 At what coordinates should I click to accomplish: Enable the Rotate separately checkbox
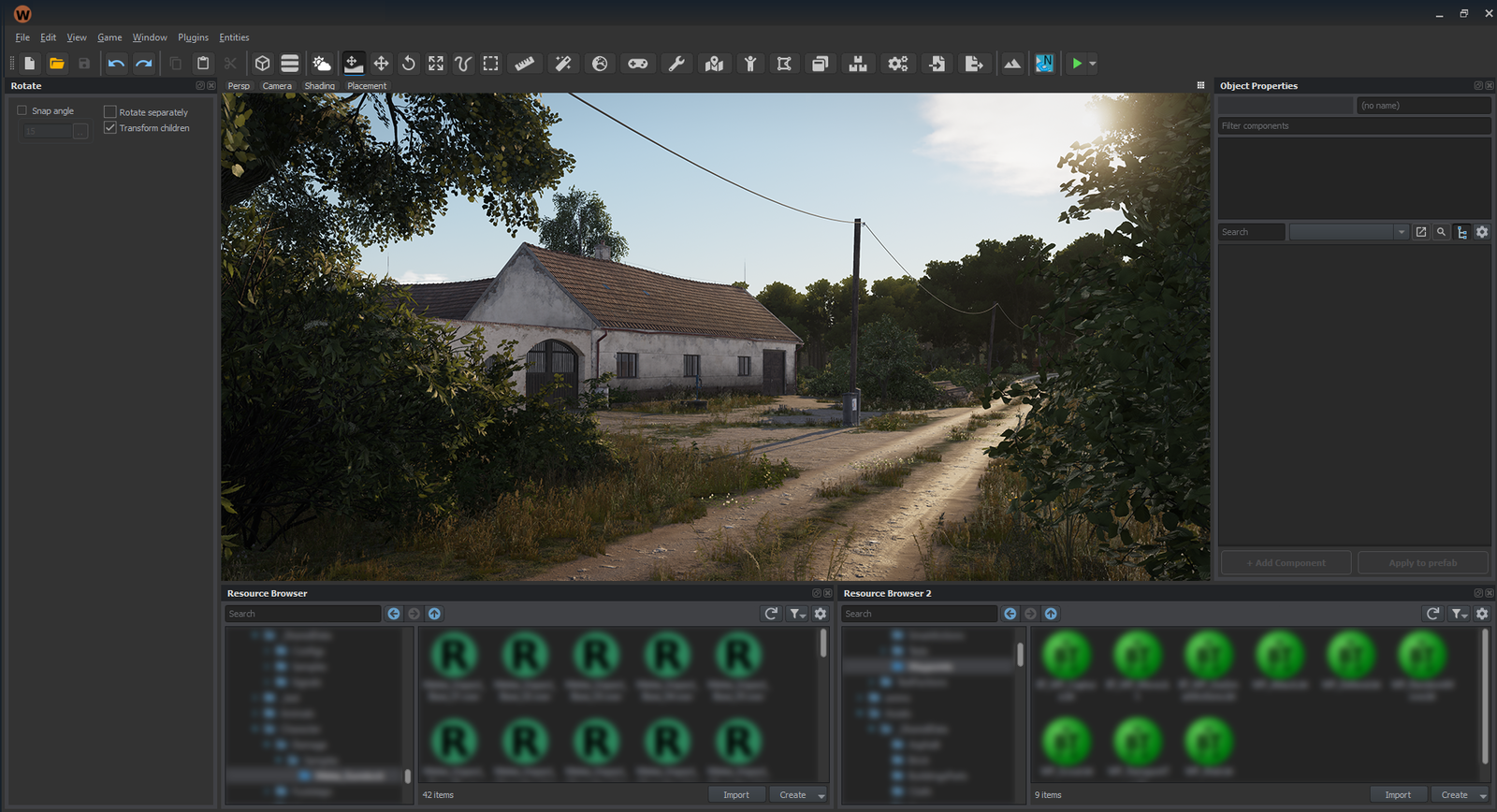109,111
